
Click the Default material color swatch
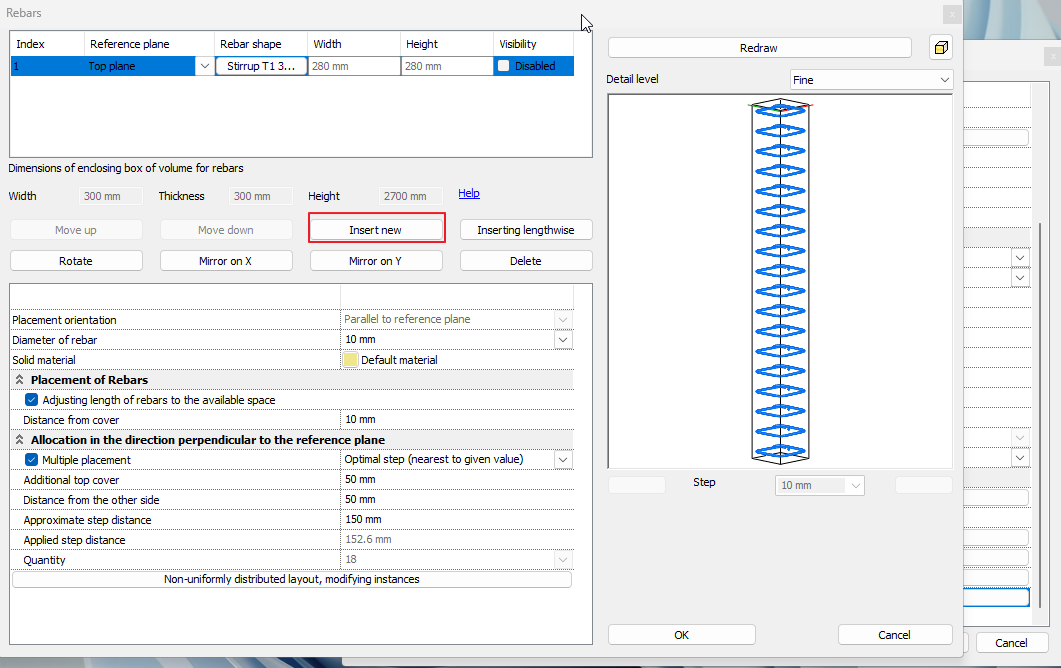coord(351,360)
